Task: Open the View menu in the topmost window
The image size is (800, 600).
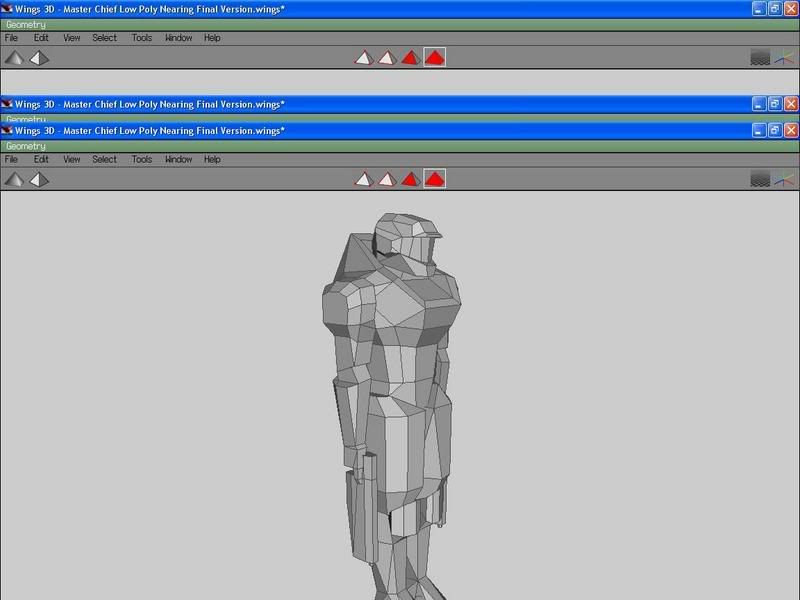Action: [71, 38]
